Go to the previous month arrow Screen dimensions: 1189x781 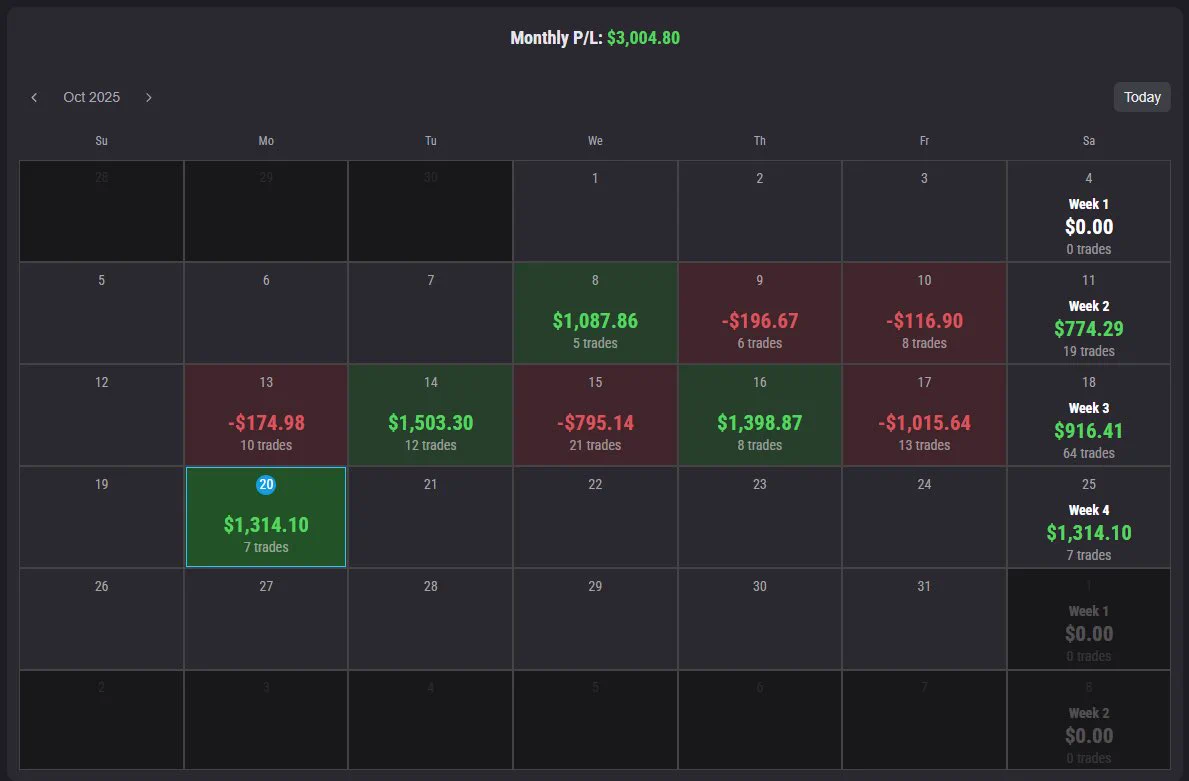tap(34, 97)
